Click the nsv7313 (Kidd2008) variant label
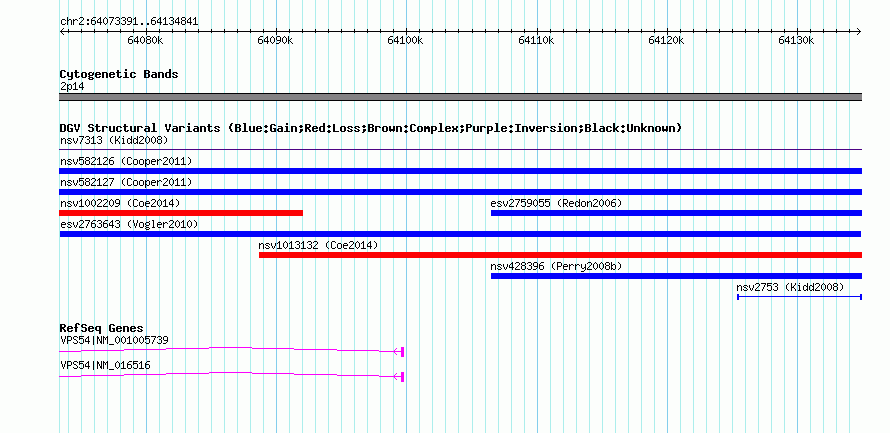Screen dimensions: 890x433 point(114,140)
